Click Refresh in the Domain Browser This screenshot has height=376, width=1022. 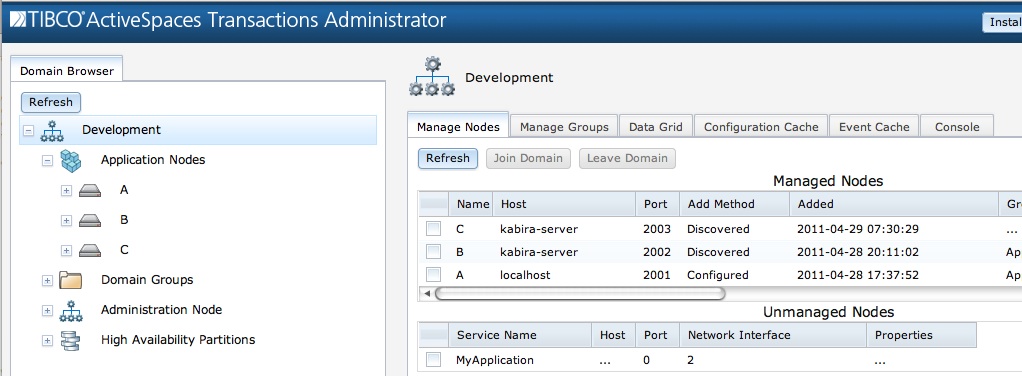(x=51, y=102)
